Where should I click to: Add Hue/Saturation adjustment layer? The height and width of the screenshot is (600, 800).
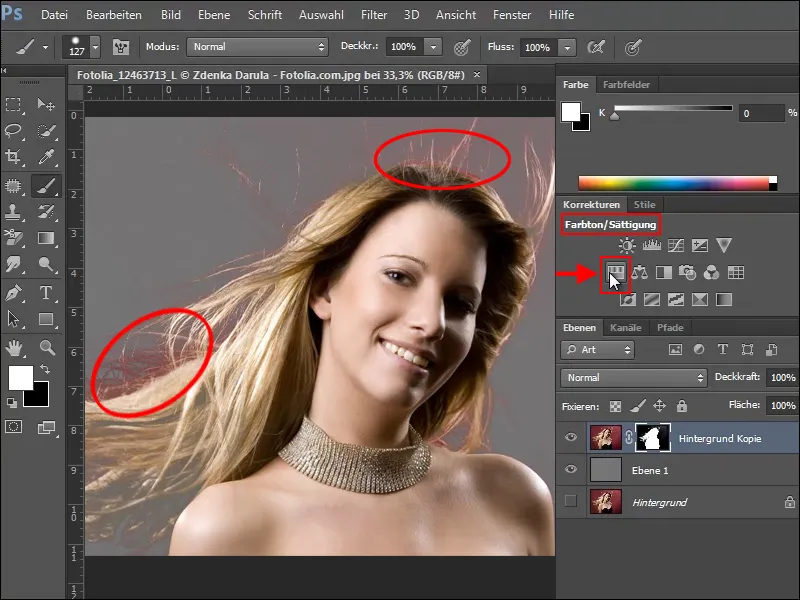[616, 272]
